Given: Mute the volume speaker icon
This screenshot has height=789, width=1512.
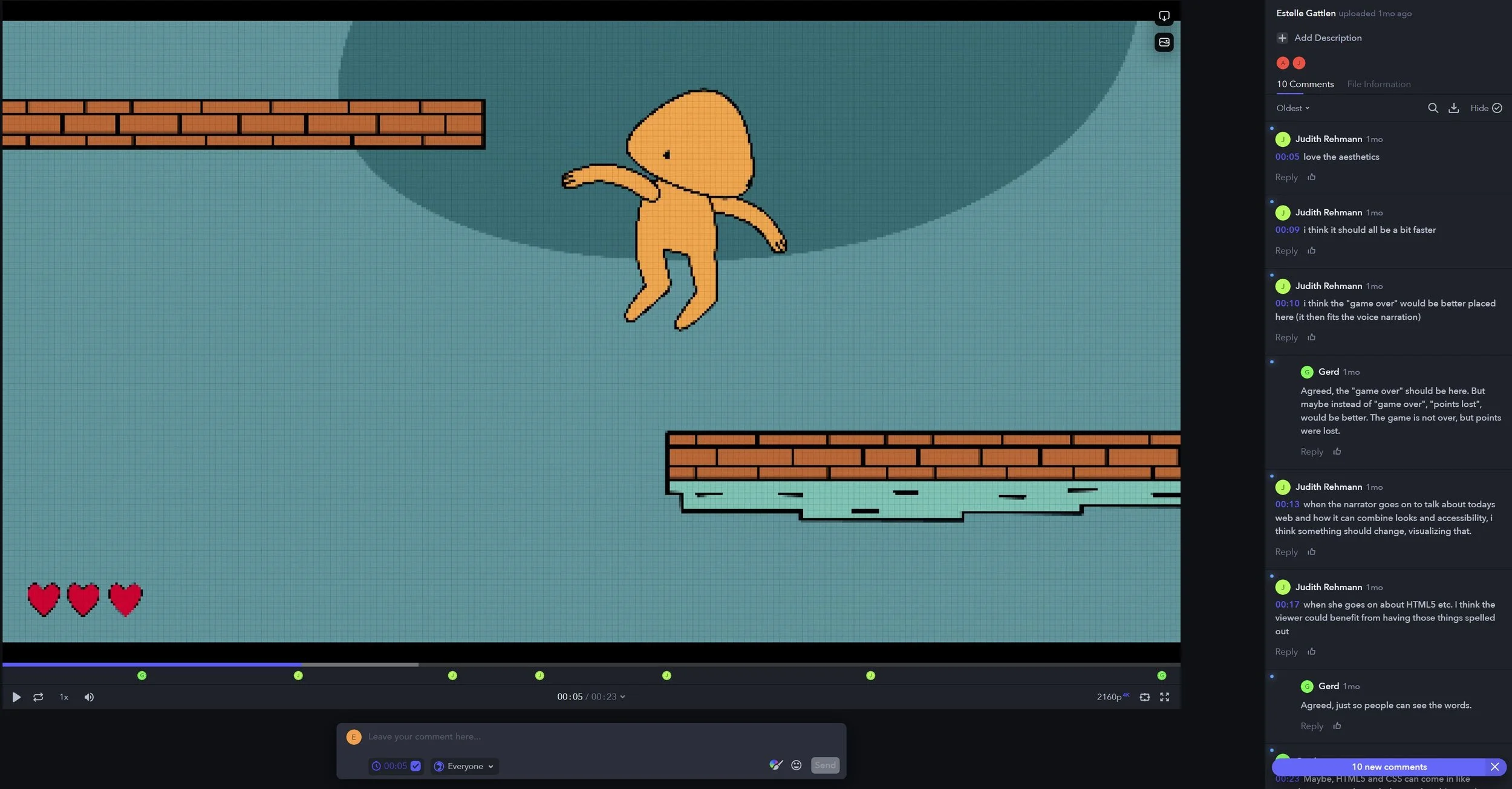Looking at the screenshot, I should point(89,697).
